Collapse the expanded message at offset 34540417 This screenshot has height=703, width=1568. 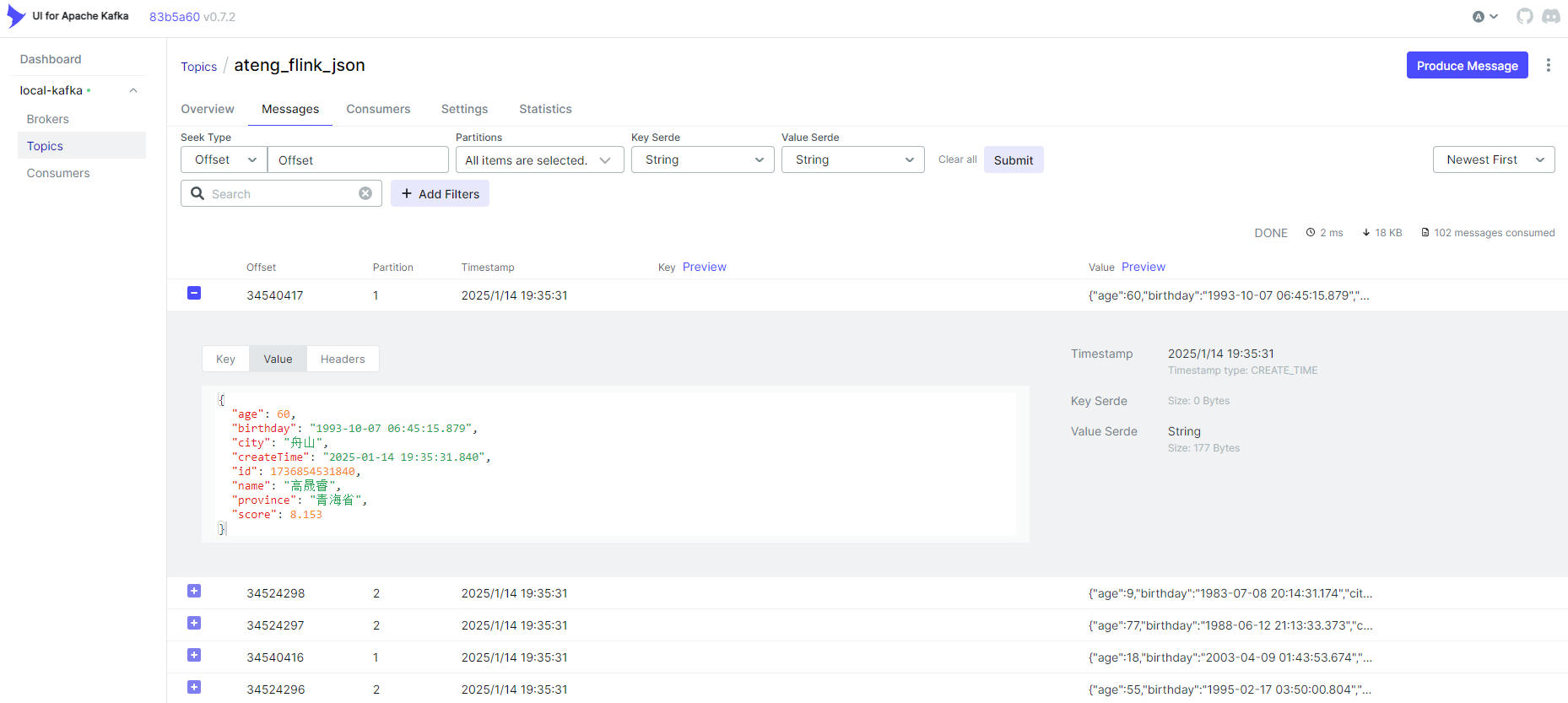[x=194, y=294]
